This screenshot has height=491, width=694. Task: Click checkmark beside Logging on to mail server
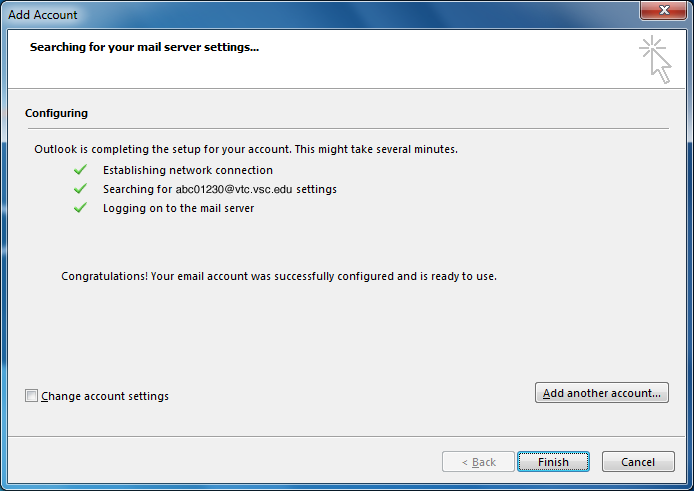click(80, 208)
